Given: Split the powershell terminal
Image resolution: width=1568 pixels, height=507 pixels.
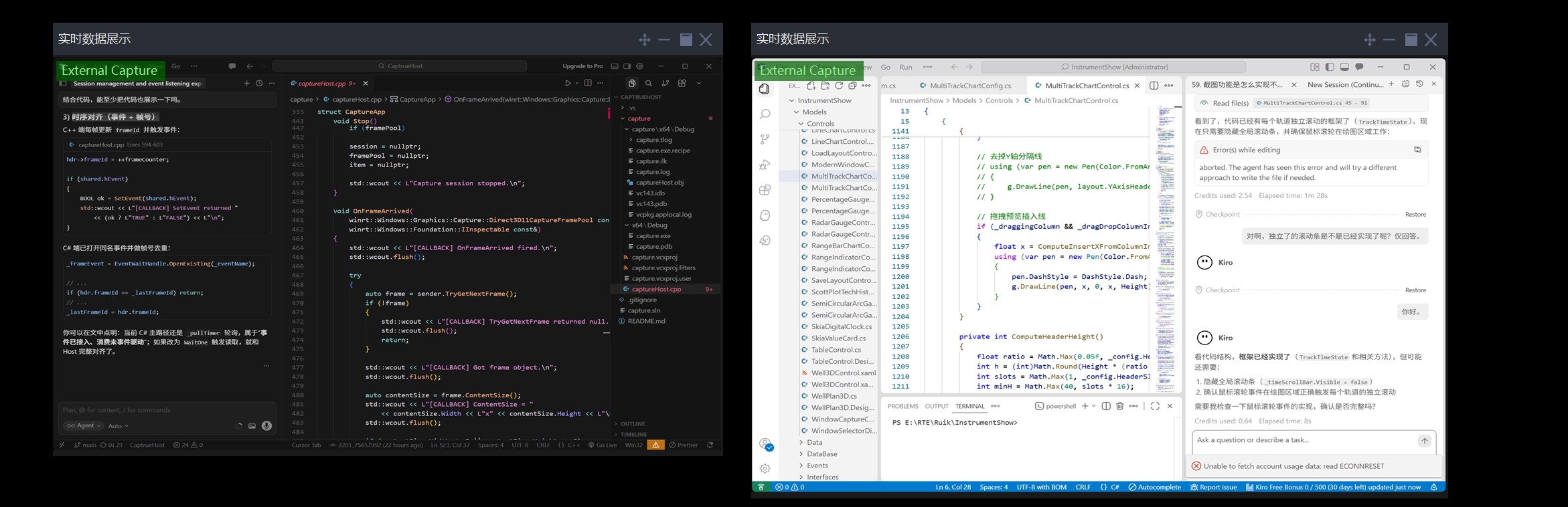Looking at the screenshot, I should (1106, 406).
